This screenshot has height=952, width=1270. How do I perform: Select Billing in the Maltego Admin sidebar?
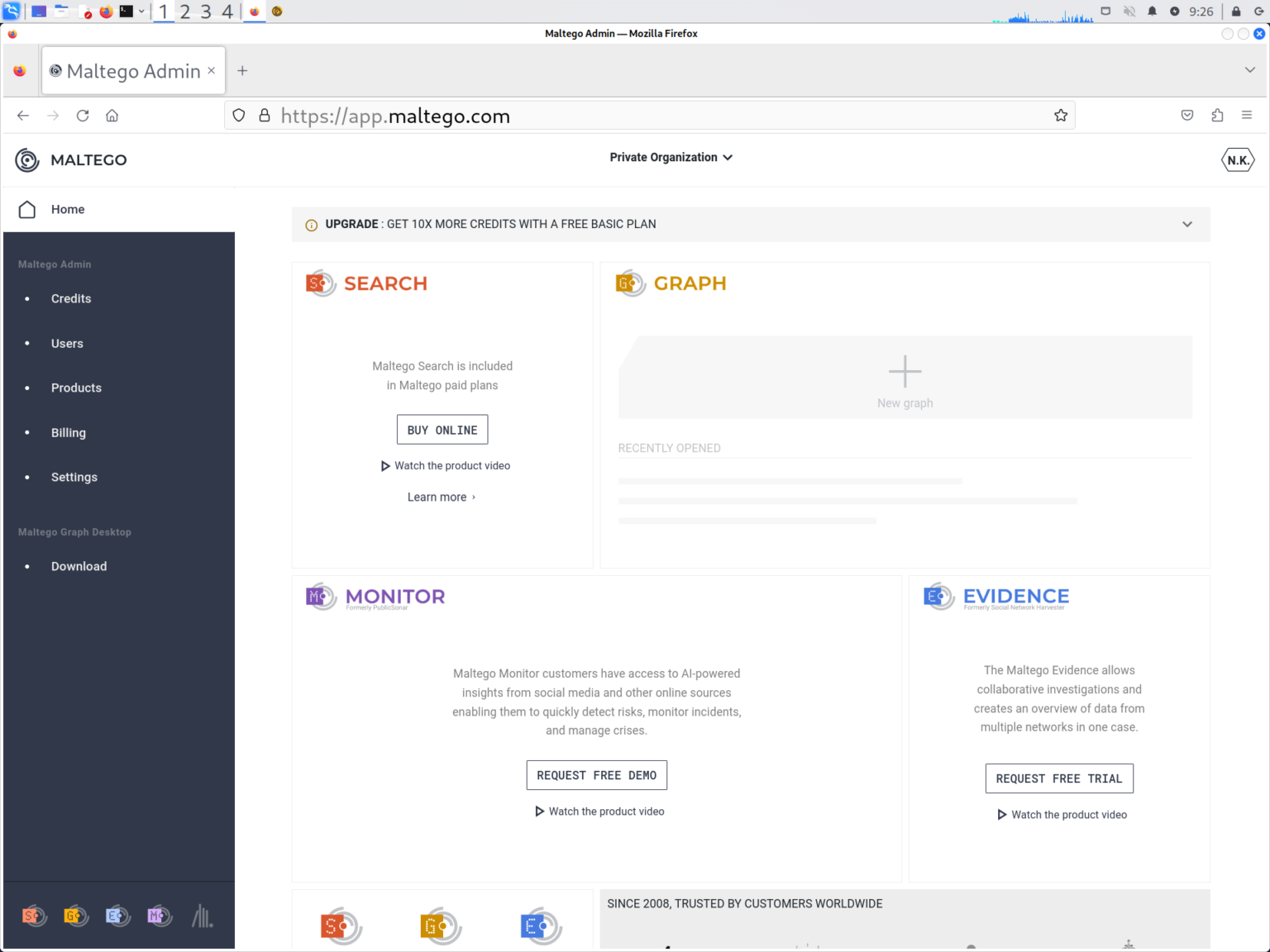[68, 432]
